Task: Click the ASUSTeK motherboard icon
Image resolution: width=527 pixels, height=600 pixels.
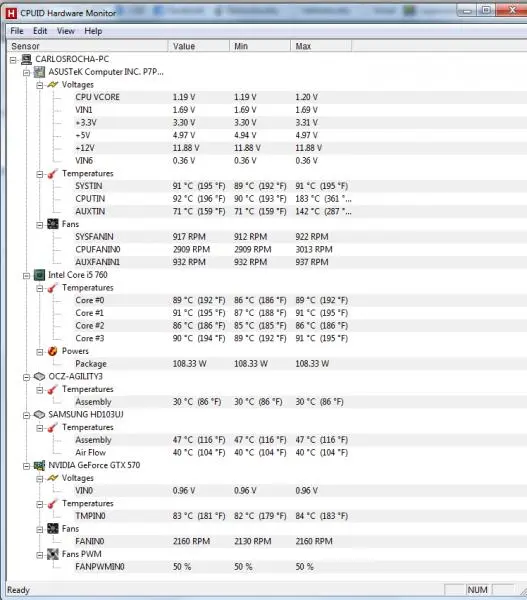Action: [x=39, y=72]
